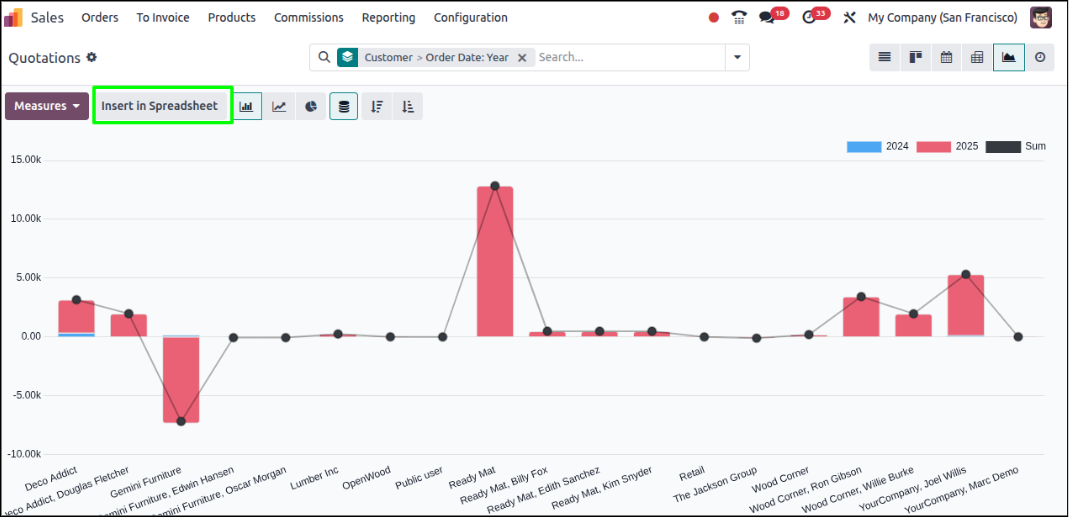The height and width of the screenshot is (517, 1071).
Task: Click The Jackson Group axis label
Action: (x=714, y=484)
